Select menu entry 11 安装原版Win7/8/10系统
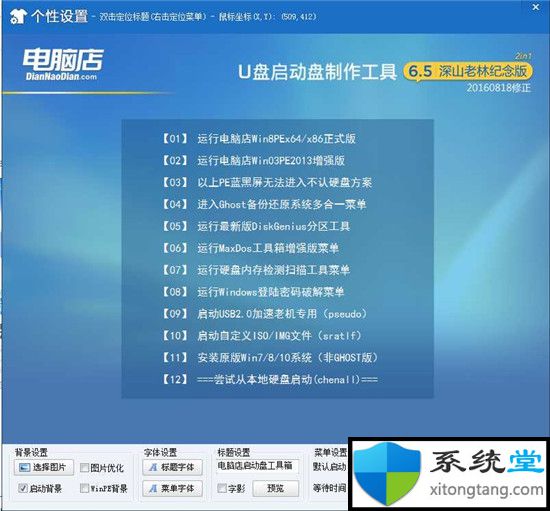 point(269,357)
